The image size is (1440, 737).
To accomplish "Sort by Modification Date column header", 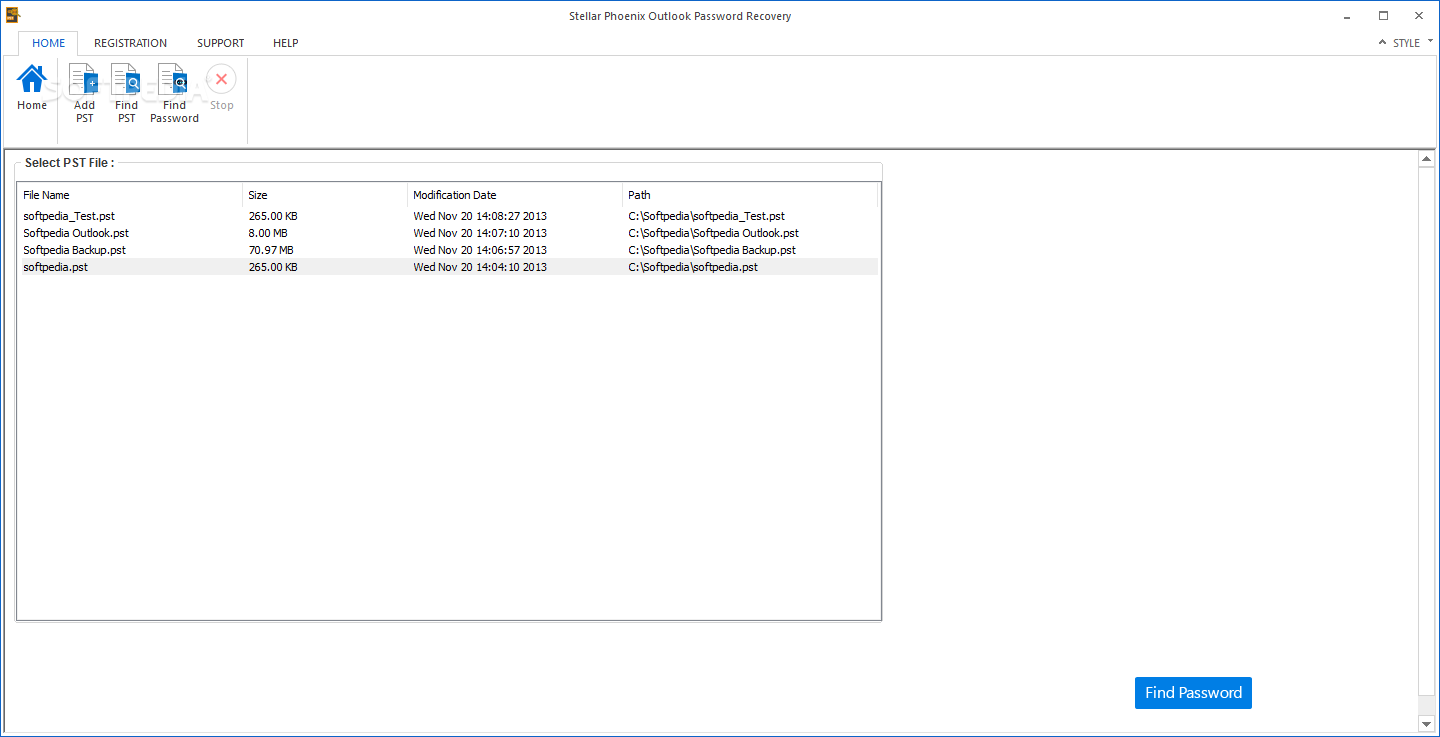I will [x=515, y=195].
